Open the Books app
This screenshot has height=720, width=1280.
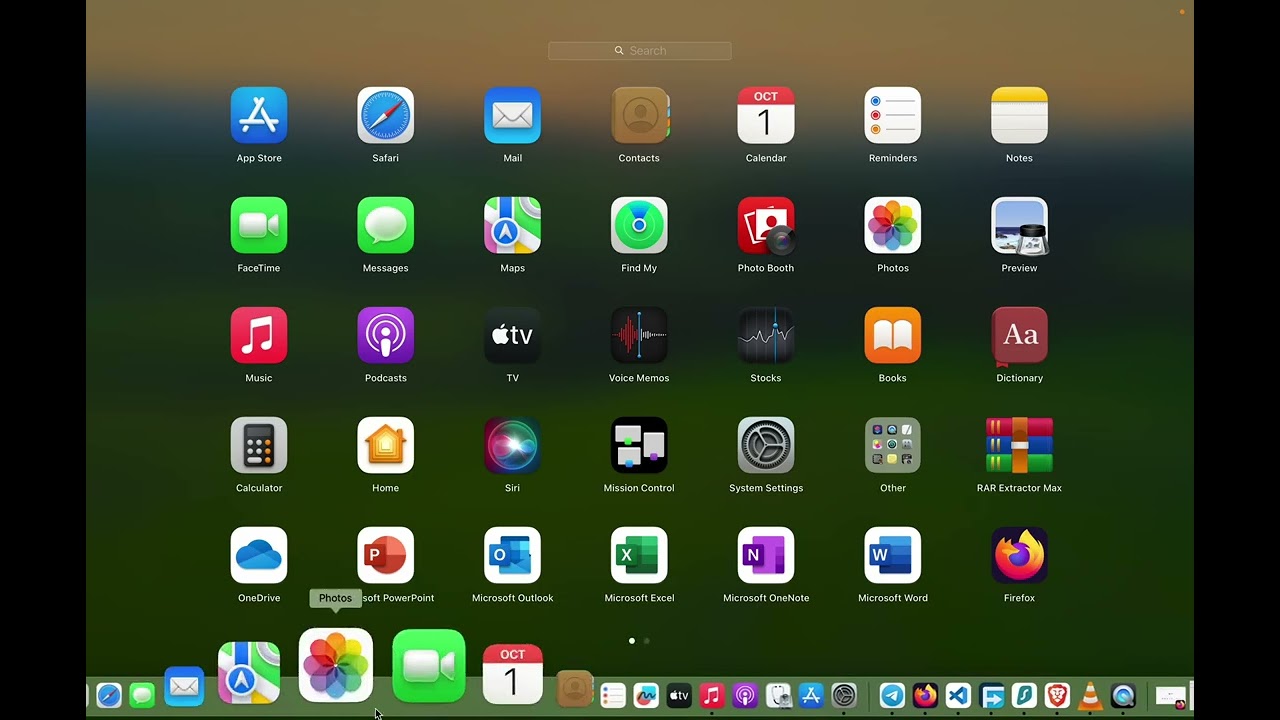coord(892,335)
